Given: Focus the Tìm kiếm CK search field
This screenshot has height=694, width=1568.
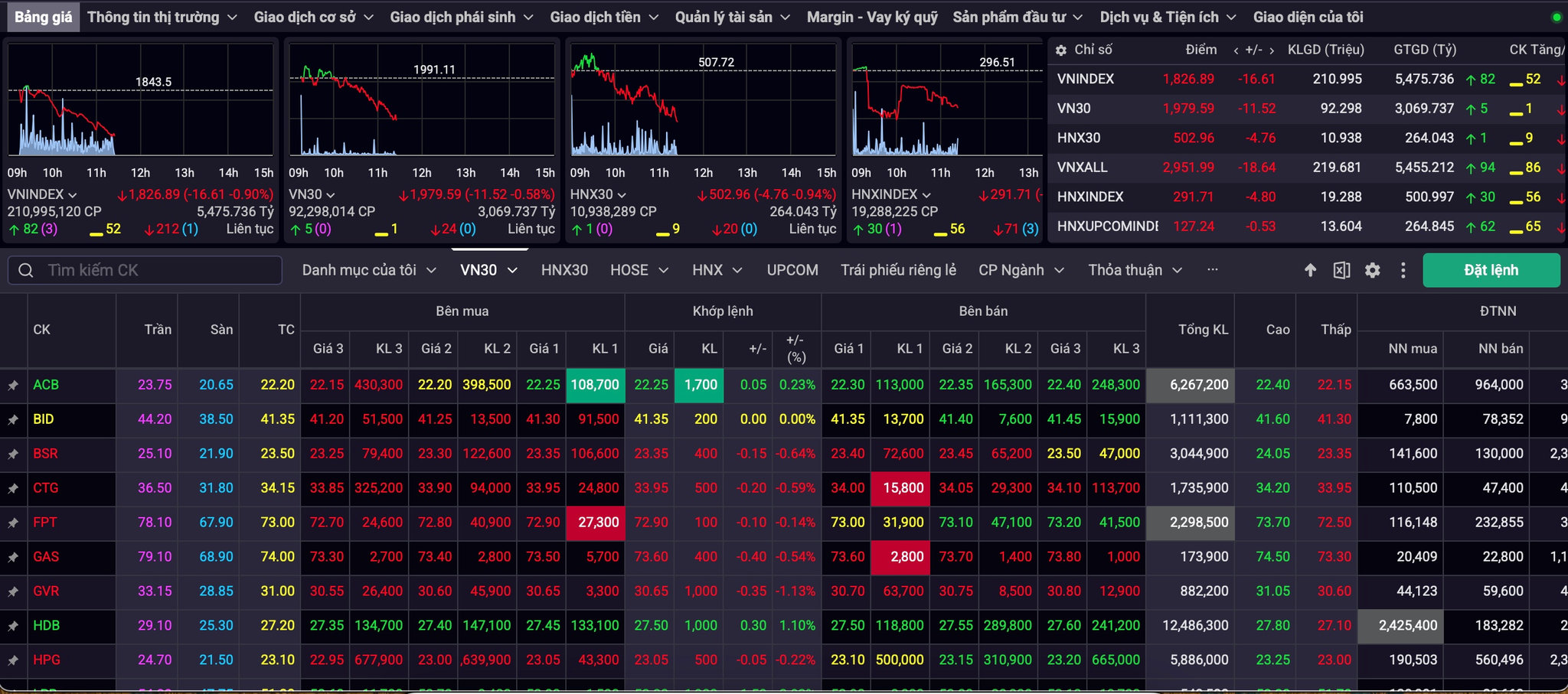Looking at the screenshot, I should pyautogui.click(x=145, y=270).
